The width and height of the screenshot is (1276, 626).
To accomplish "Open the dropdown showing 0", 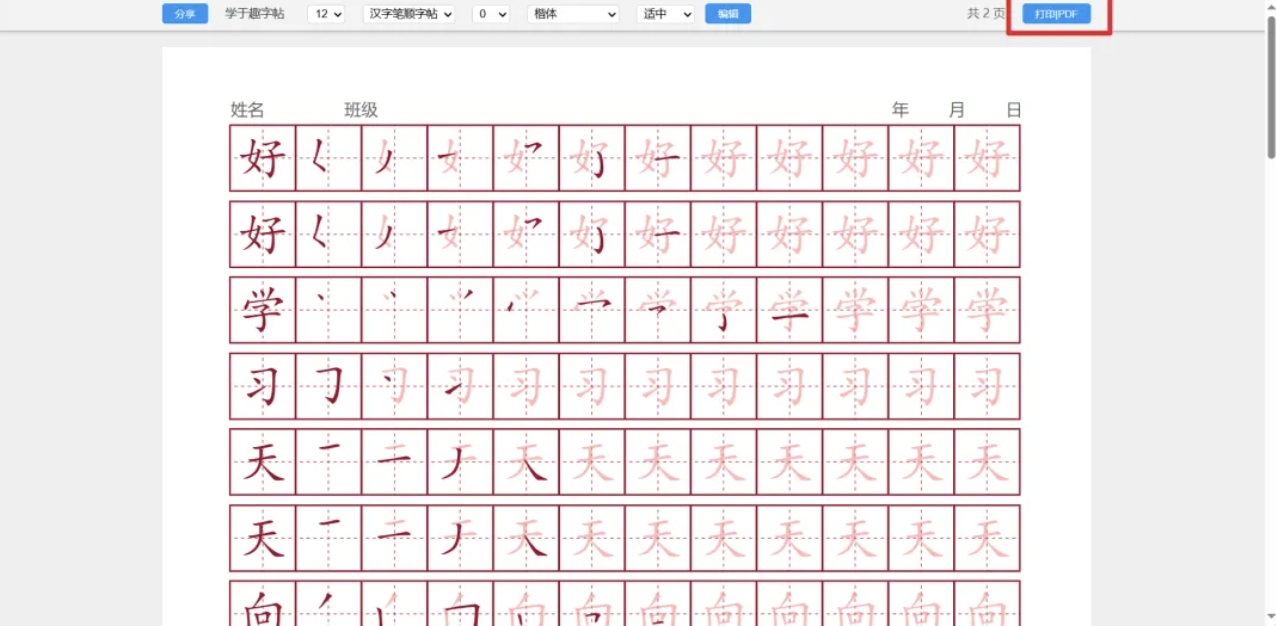I will click(x=490, y=14).
